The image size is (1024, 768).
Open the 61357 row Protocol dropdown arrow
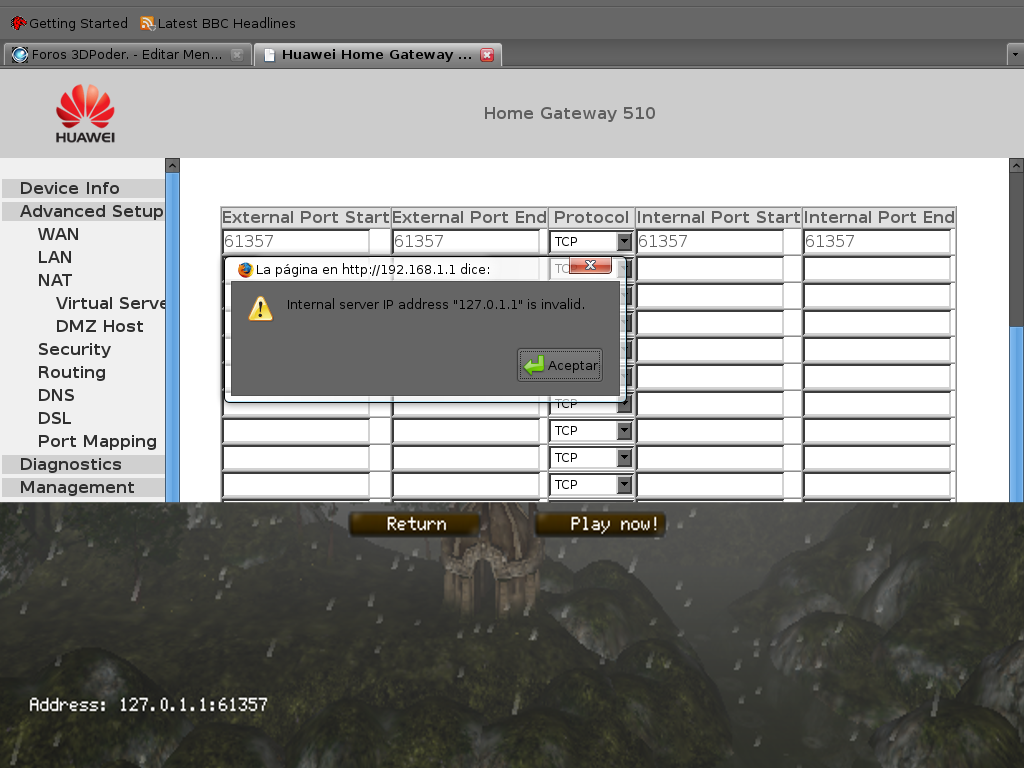coord(624,242)
